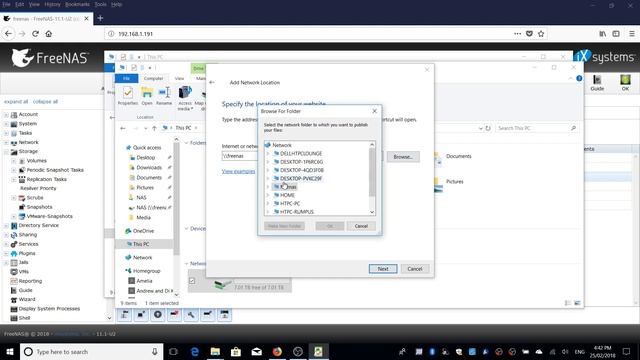The height and width of the screenshot is (360, 640).
Task: Open new Firefox tab
Action: [100, 18]
